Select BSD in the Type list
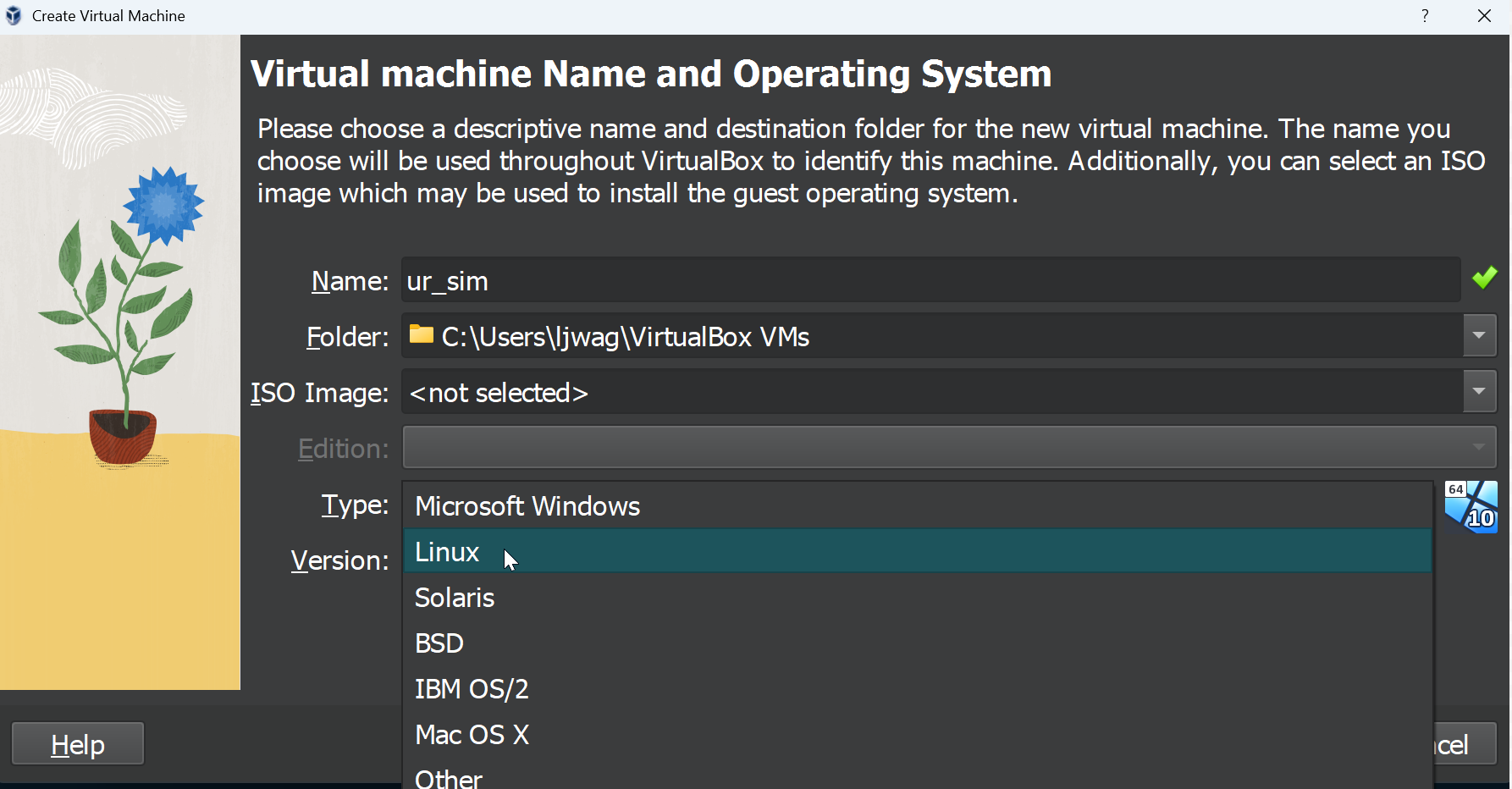This screenshot has height=789, width=1512. pyautogui.click(x=918, y=643)
